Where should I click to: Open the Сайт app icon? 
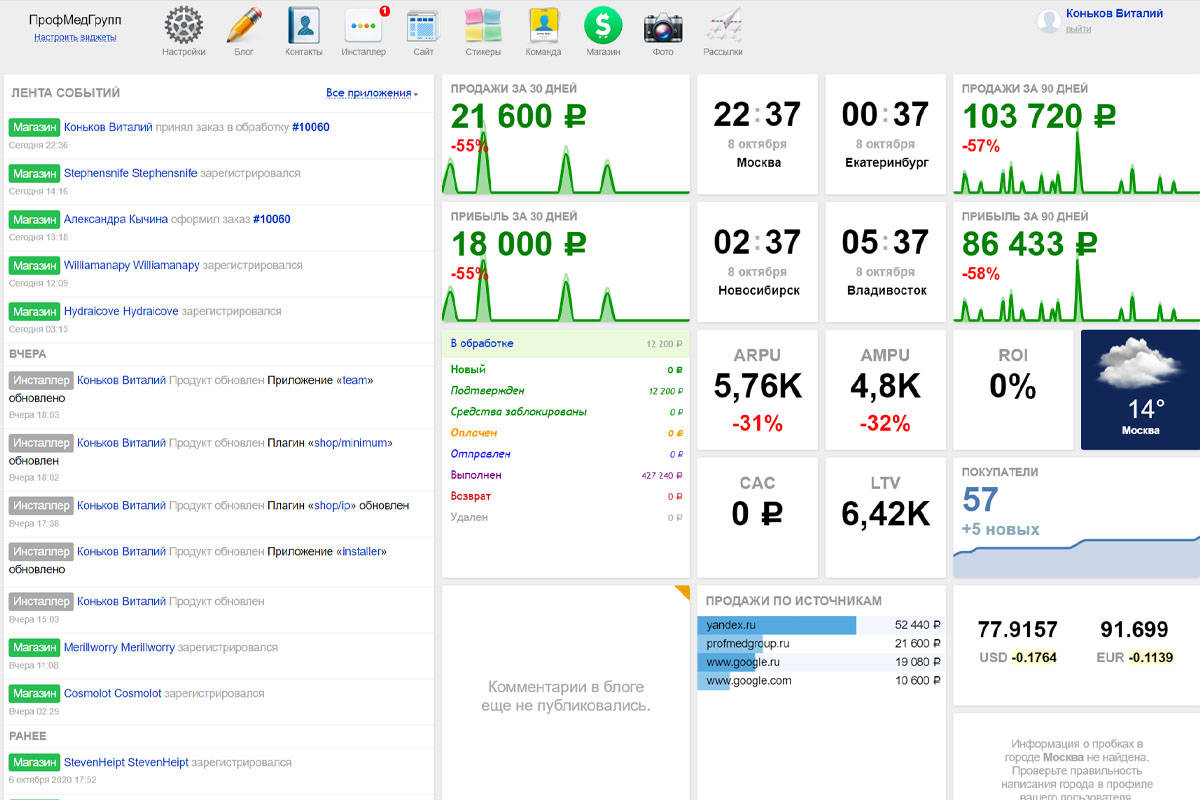pos(423,26)
